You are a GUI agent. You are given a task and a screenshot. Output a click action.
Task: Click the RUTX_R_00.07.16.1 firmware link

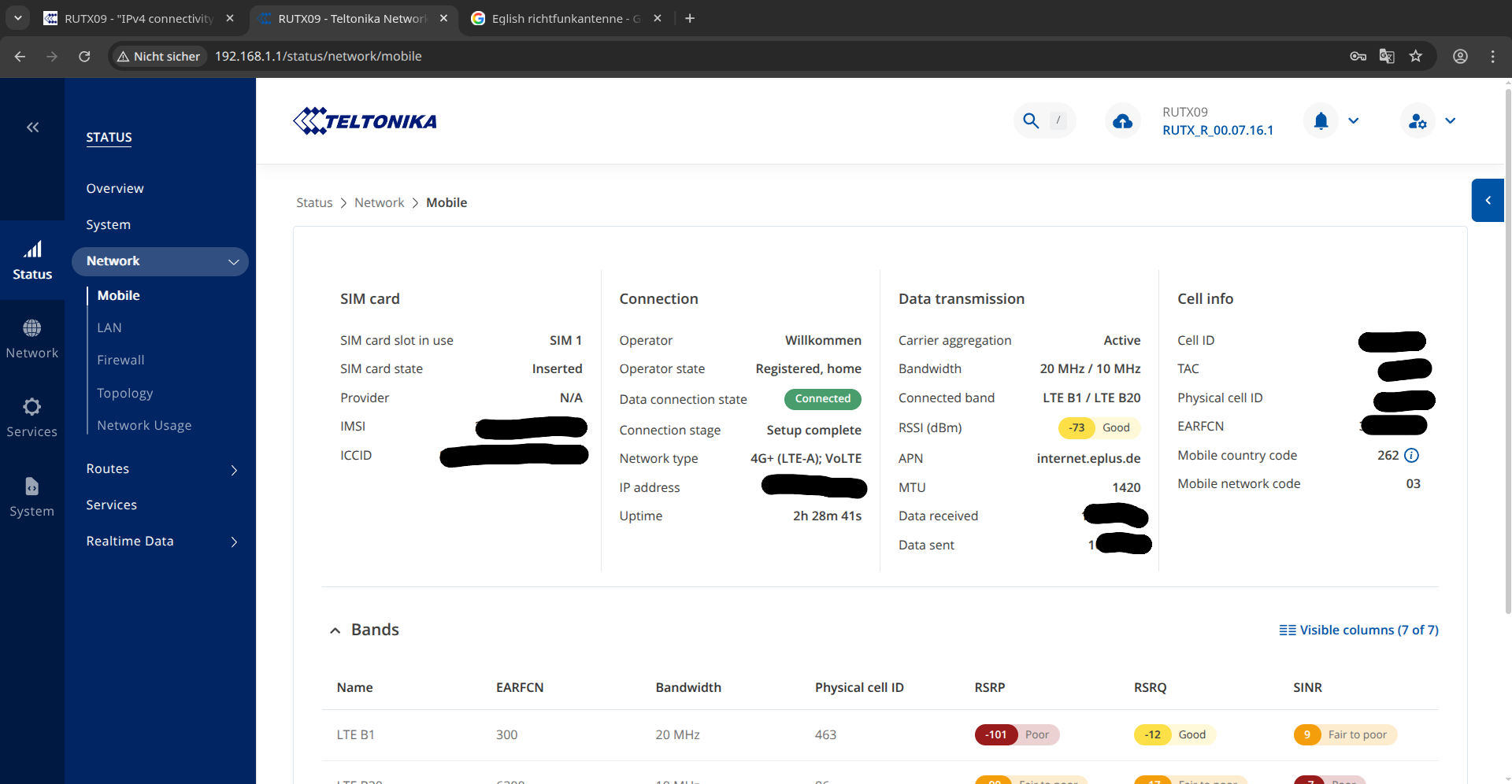click(x=1217, y=131)
